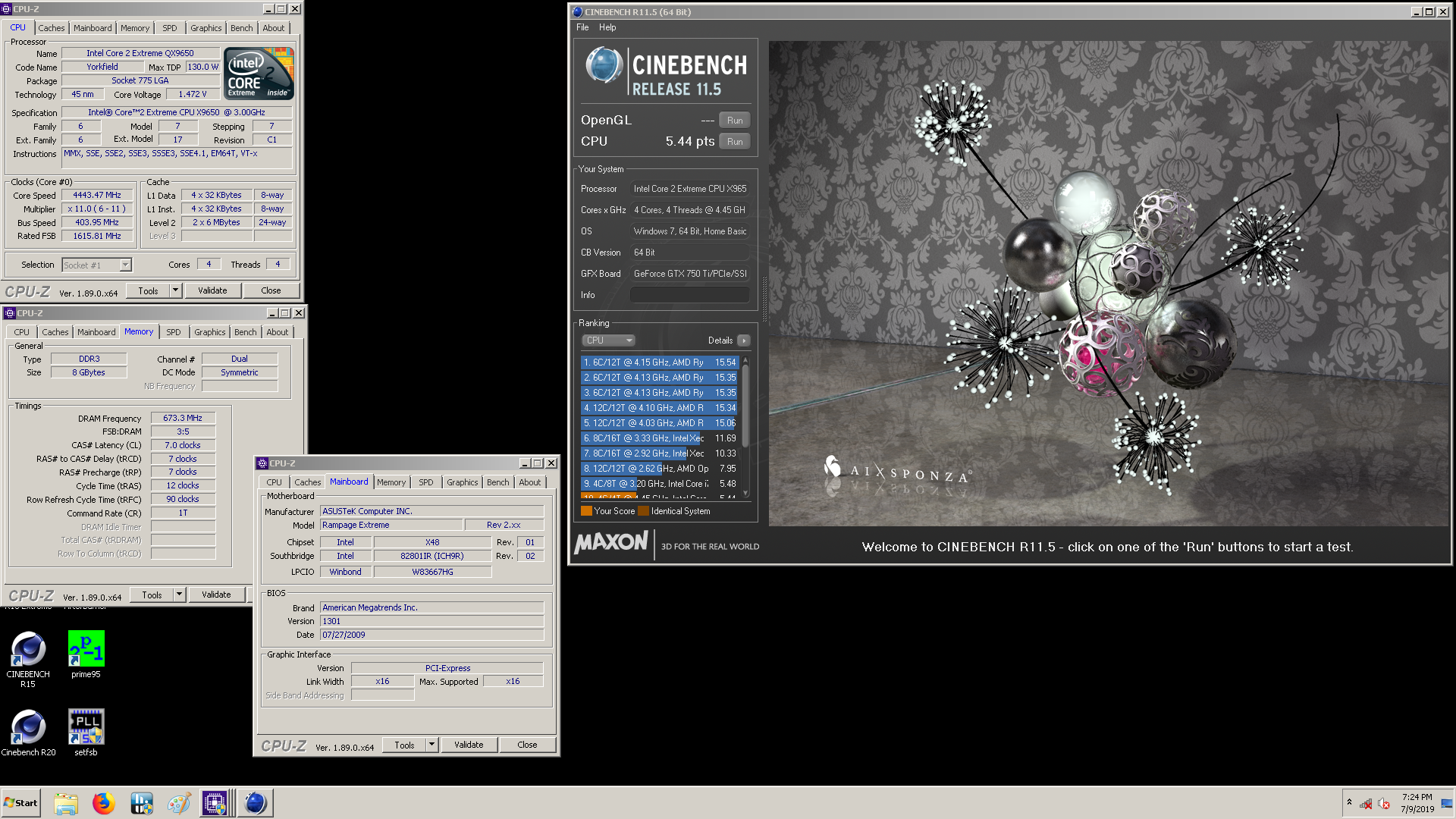This screenshot has width=1456, height=819.
Task: Click Close in Mainboard CPU-Z window
Action: [527, 745]
